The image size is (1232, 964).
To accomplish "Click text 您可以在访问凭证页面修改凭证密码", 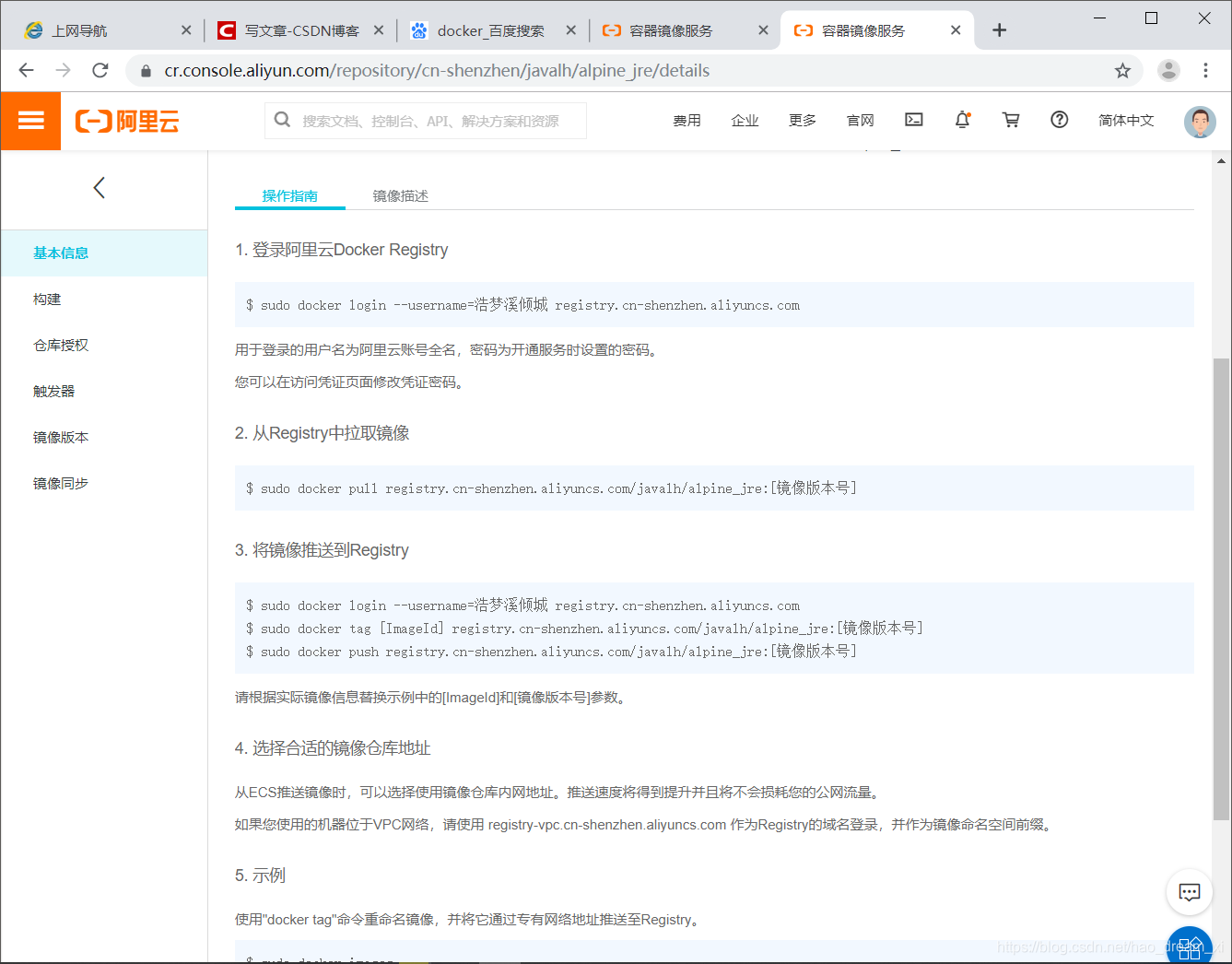I will [349, 382].
